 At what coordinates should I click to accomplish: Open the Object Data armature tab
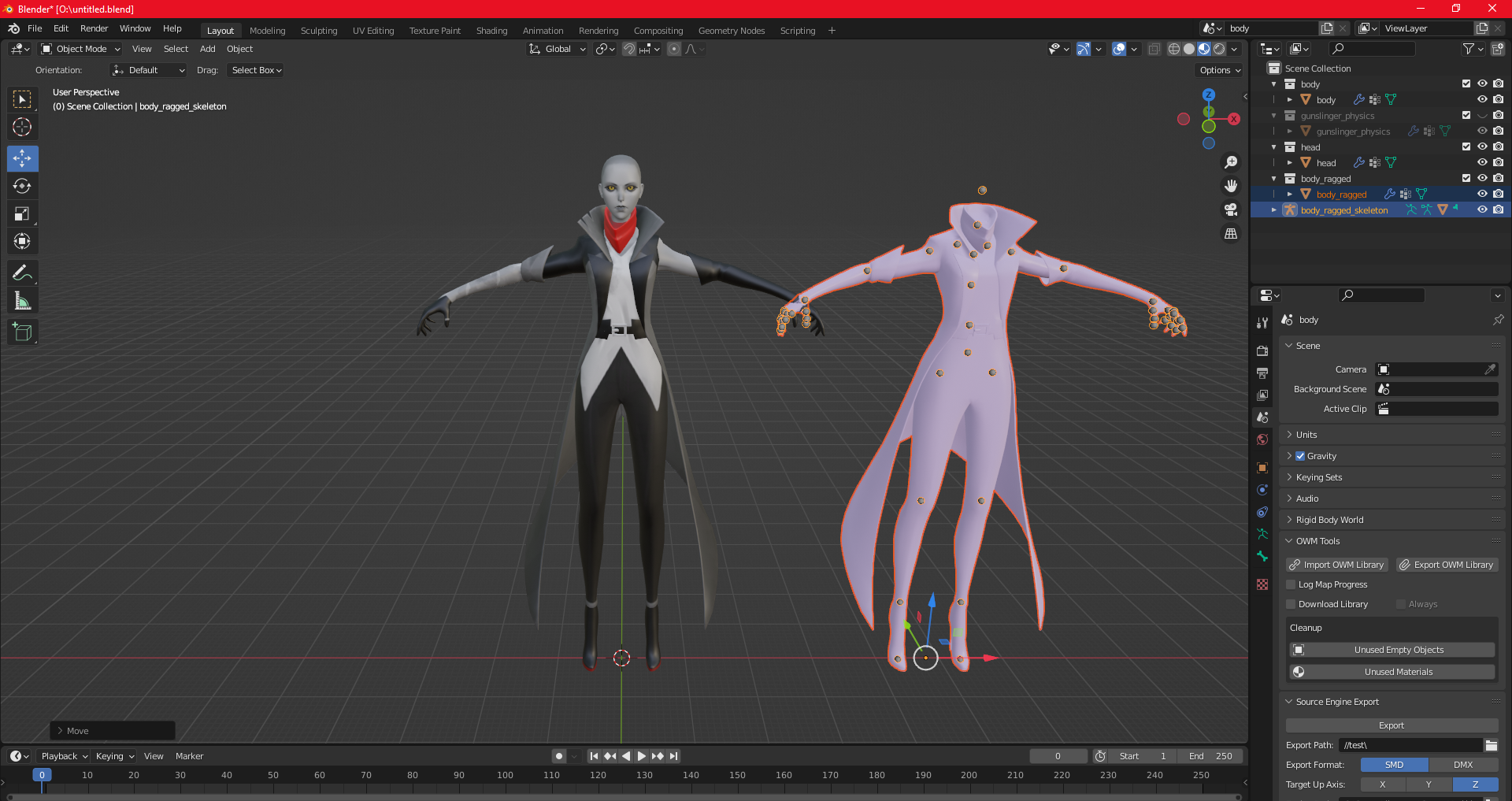point(1262,534)
